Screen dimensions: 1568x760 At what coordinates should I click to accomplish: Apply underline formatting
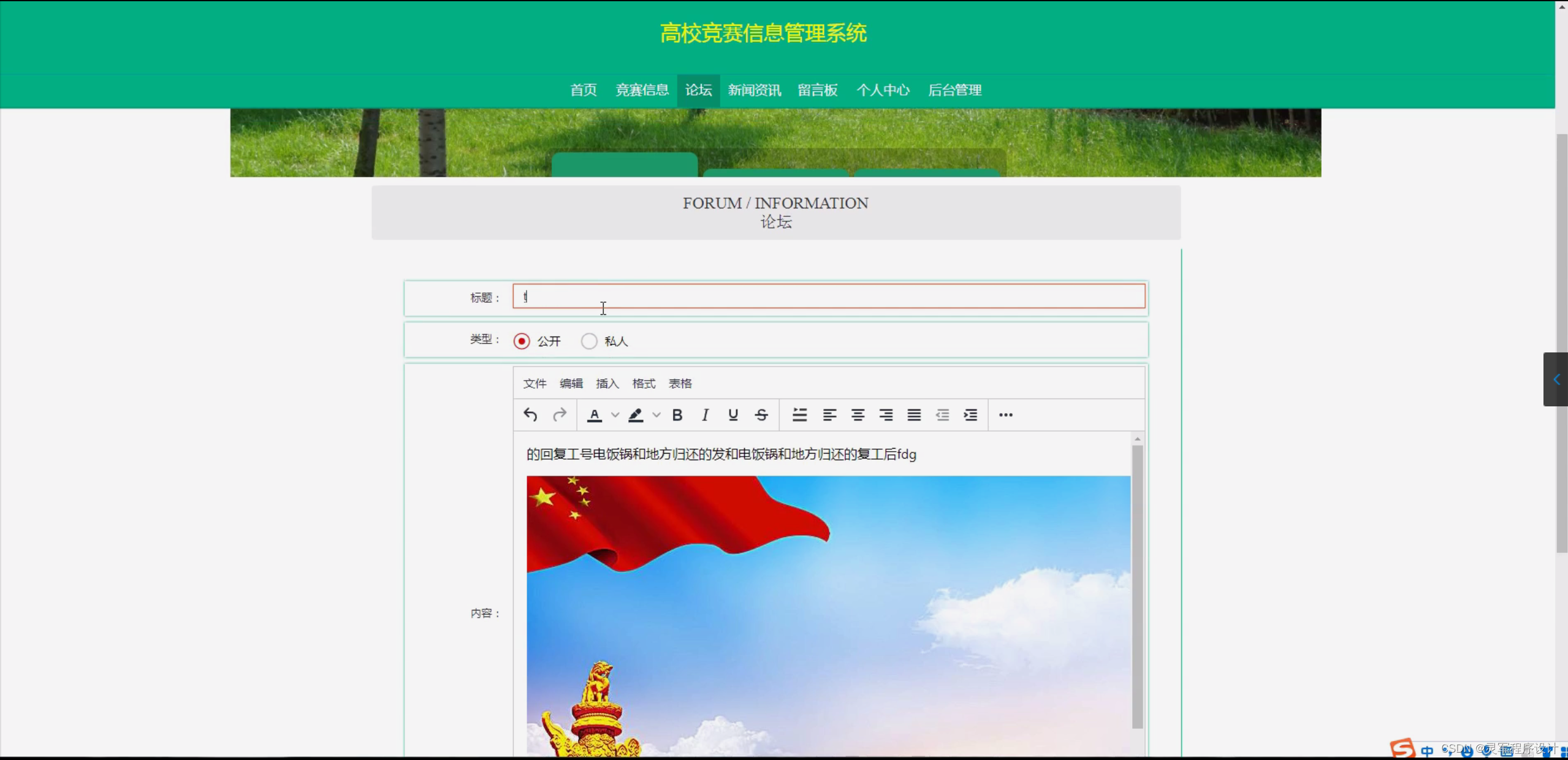[733, 415]
